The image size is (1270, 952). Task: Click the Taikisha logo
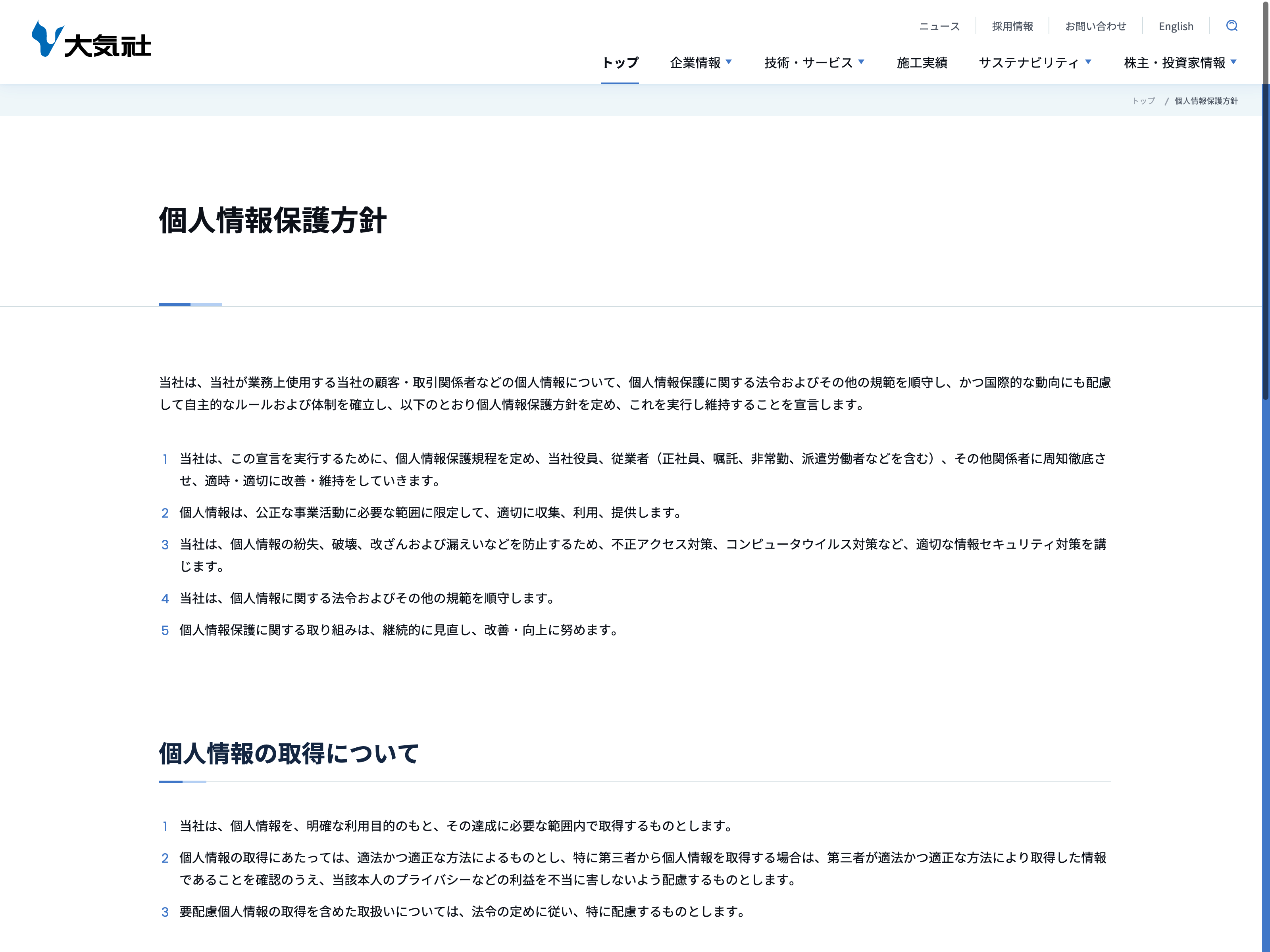pos(91,39)
